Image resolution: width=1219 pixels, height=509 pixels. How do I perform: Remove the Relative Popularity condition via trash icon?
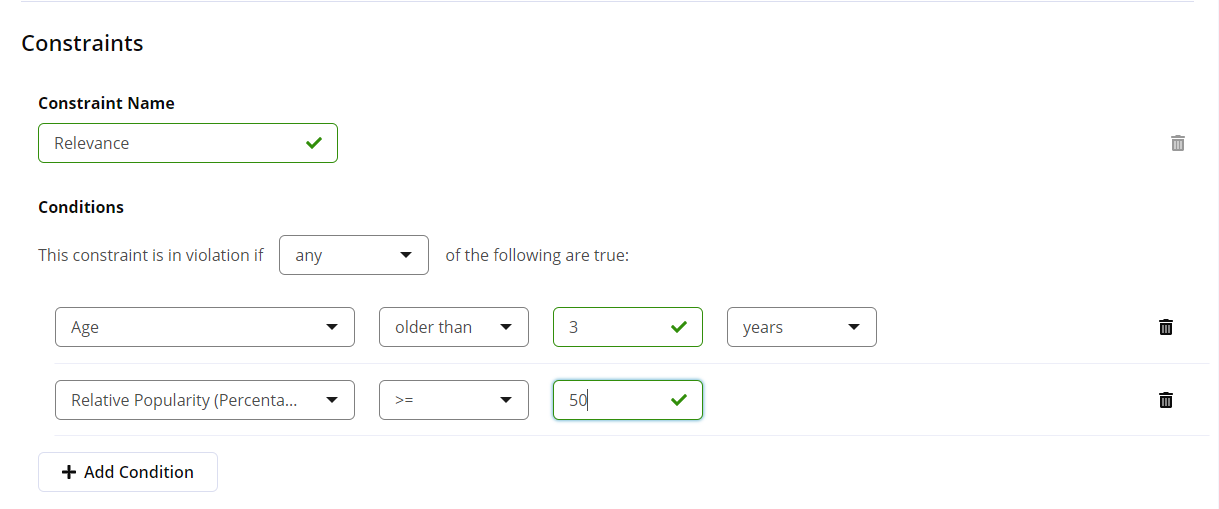tap(1165, 400)
